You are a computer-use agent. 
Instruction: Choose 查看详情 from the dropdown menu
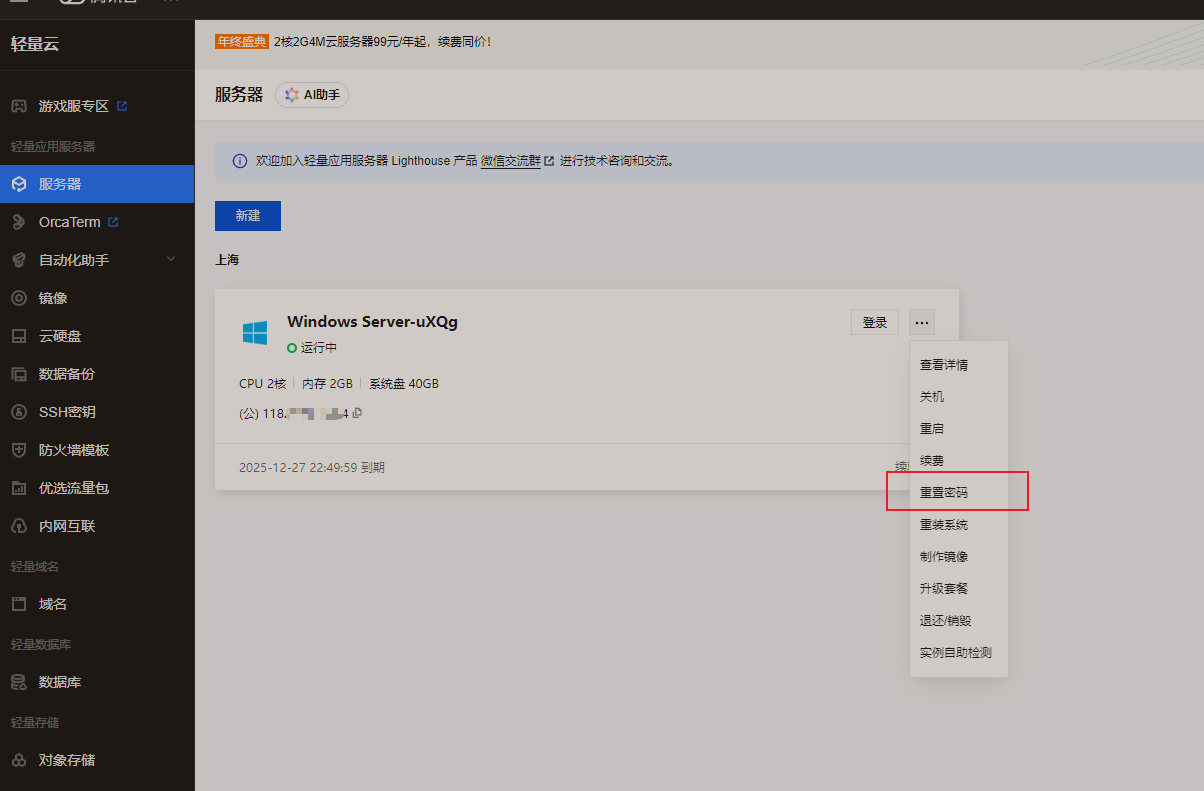click(x=944, y=365)
